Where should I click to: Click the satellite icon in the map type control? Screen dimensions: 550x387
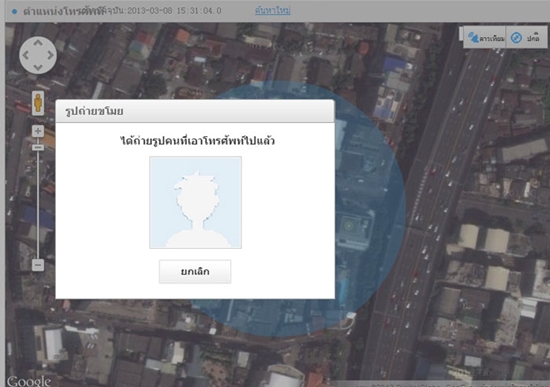[473, 38]
